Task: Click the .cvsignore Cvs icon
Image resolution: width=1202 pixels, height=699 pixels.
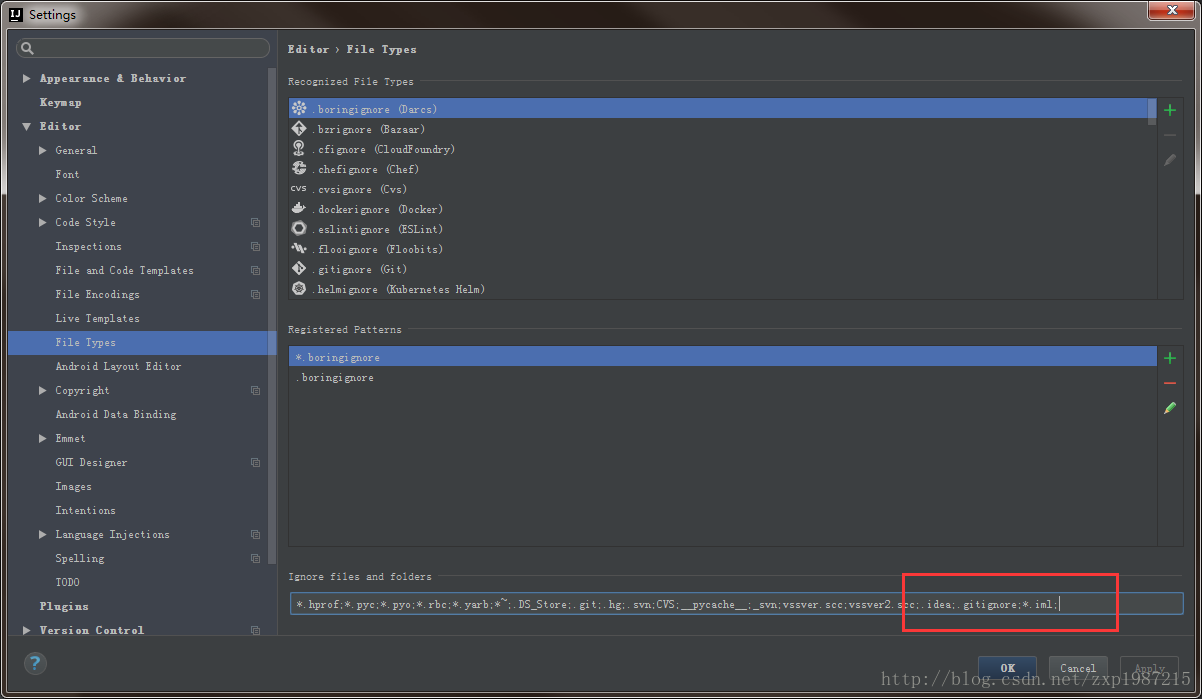Action: coord(299,189)
